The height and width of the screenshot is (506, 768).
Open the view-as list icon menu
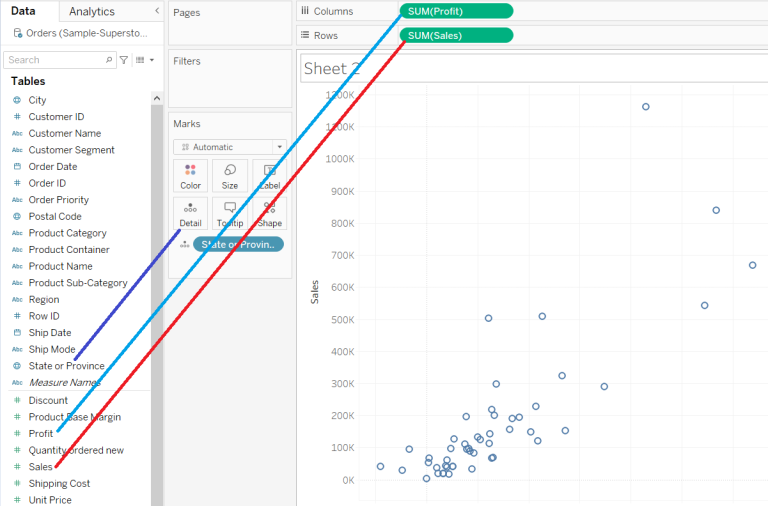pos(140,60)
